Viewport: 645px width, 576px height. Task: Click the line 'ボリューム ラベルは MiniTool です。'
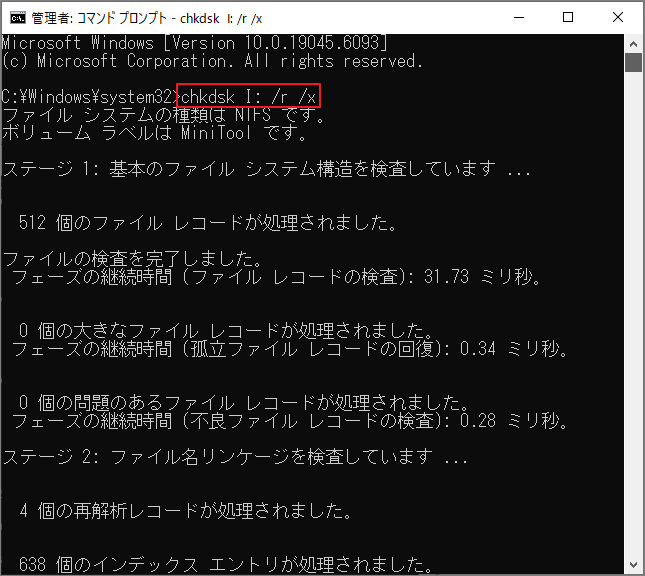click(x=155, y=132)
